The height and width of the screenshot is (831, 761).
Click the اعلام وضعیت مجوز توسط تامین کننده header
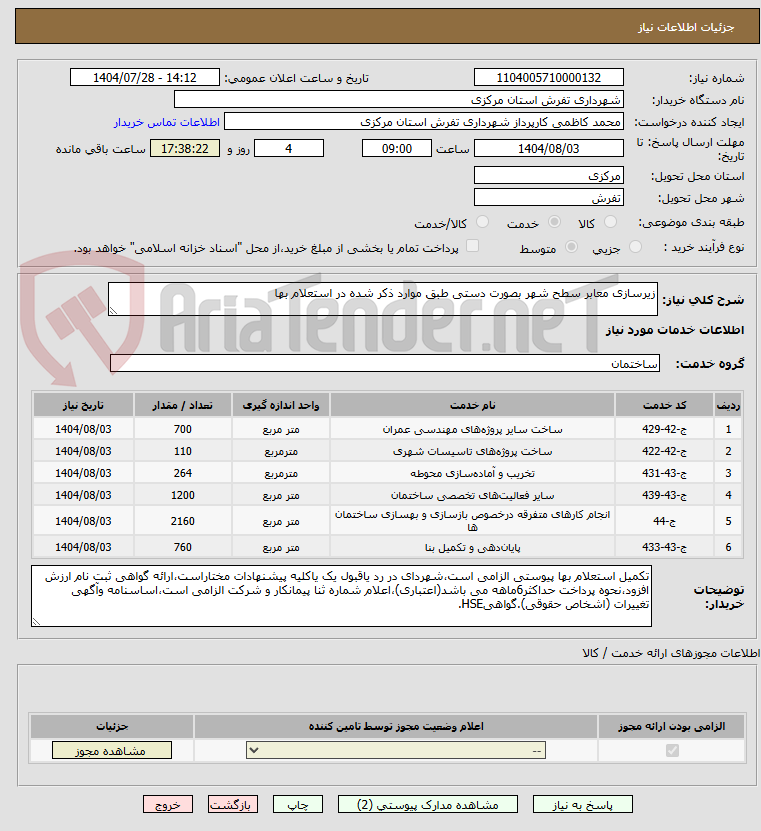tap(396, 726)
